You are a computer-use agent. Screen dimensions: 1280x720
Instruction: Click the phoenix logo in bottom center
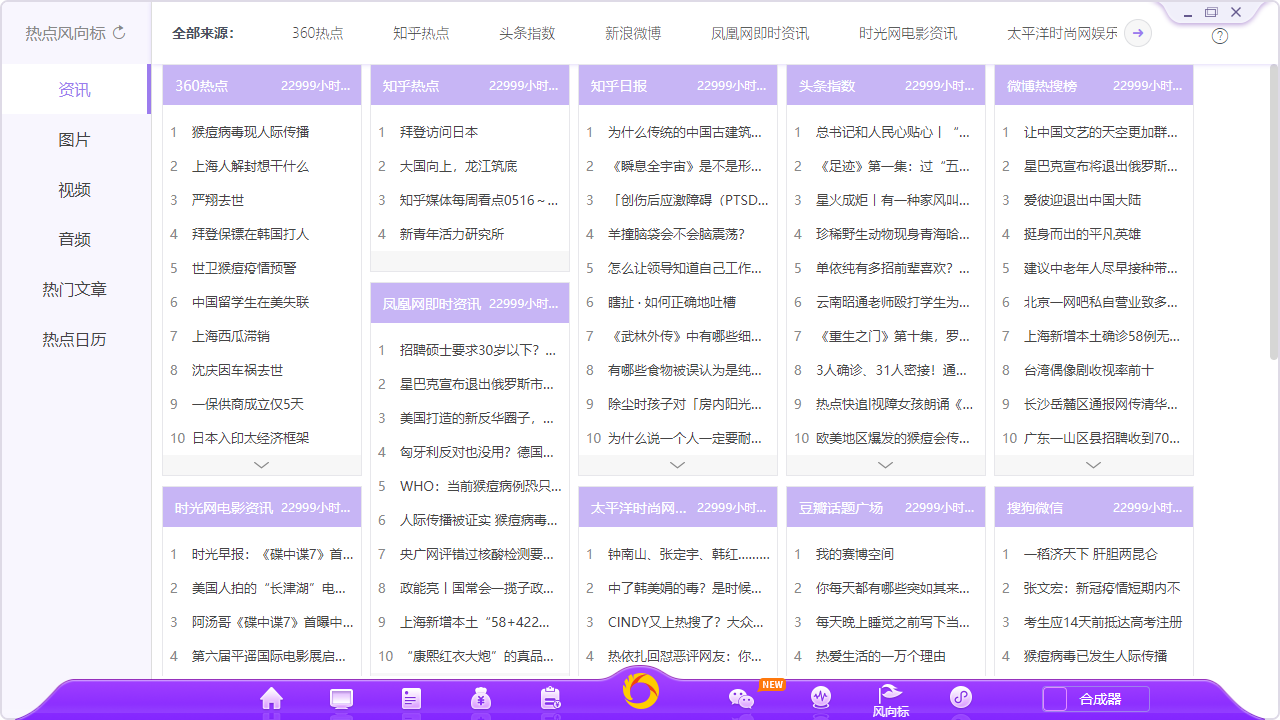pyautogui.click(x=640, y=697)
